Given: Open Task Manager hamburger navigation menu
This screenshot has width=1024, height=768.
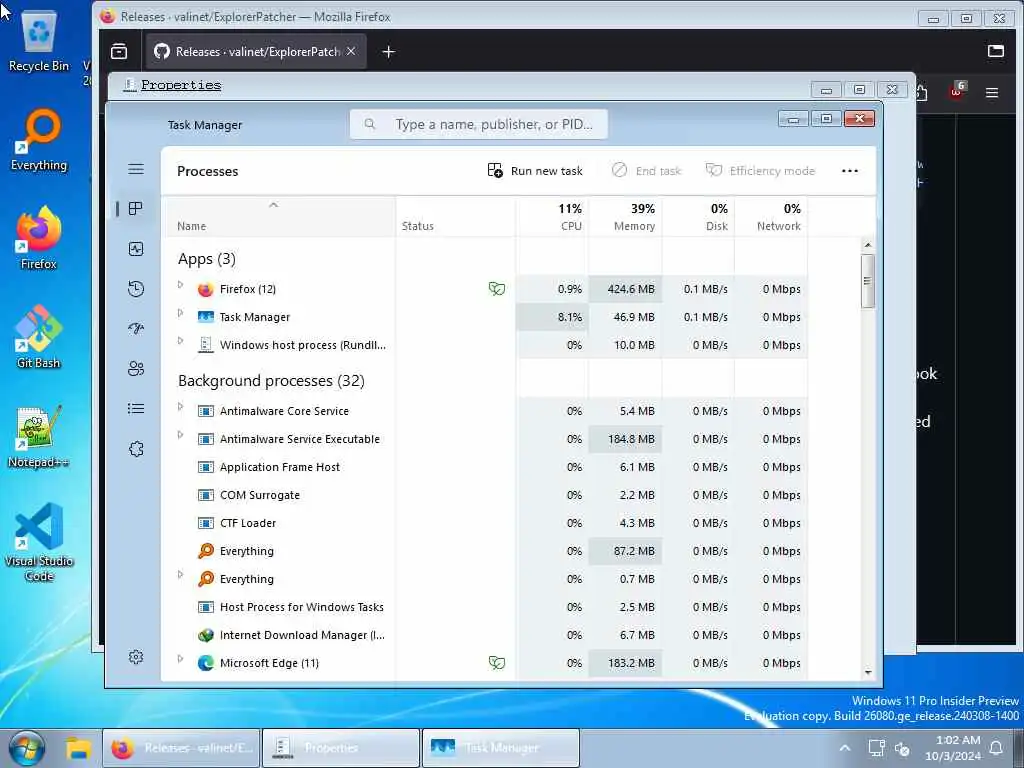Looking at the screenshot, I should tap(136, 170).
